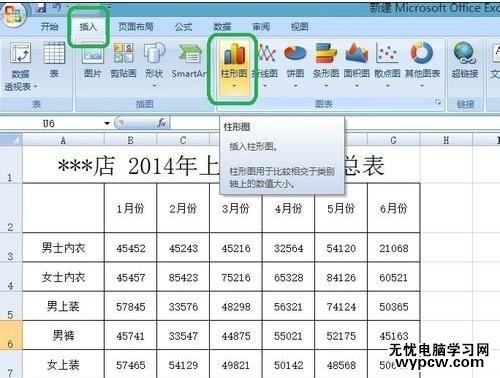The height and width of the screenshot is (378, 500).
Task: Insert an area chart (面积图)
Action: click(356, 65)
